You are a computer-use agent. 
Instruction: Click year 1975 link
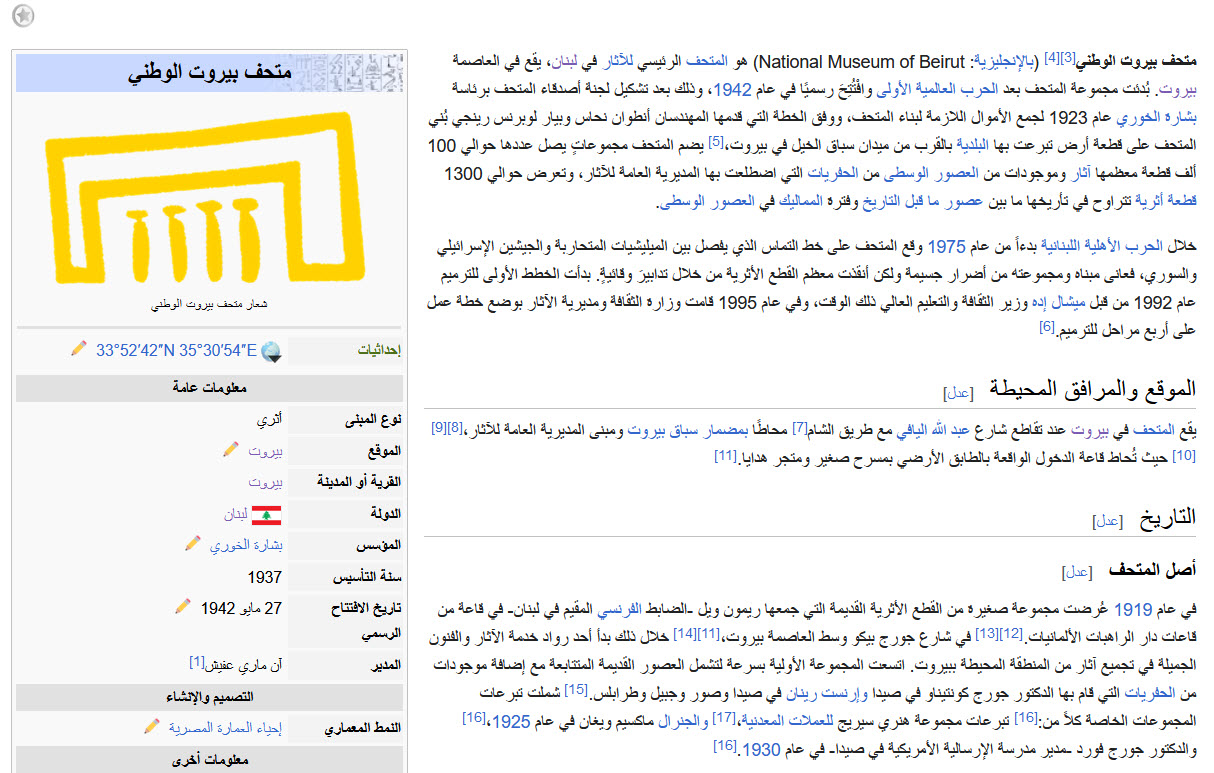[x=946, y=245]
